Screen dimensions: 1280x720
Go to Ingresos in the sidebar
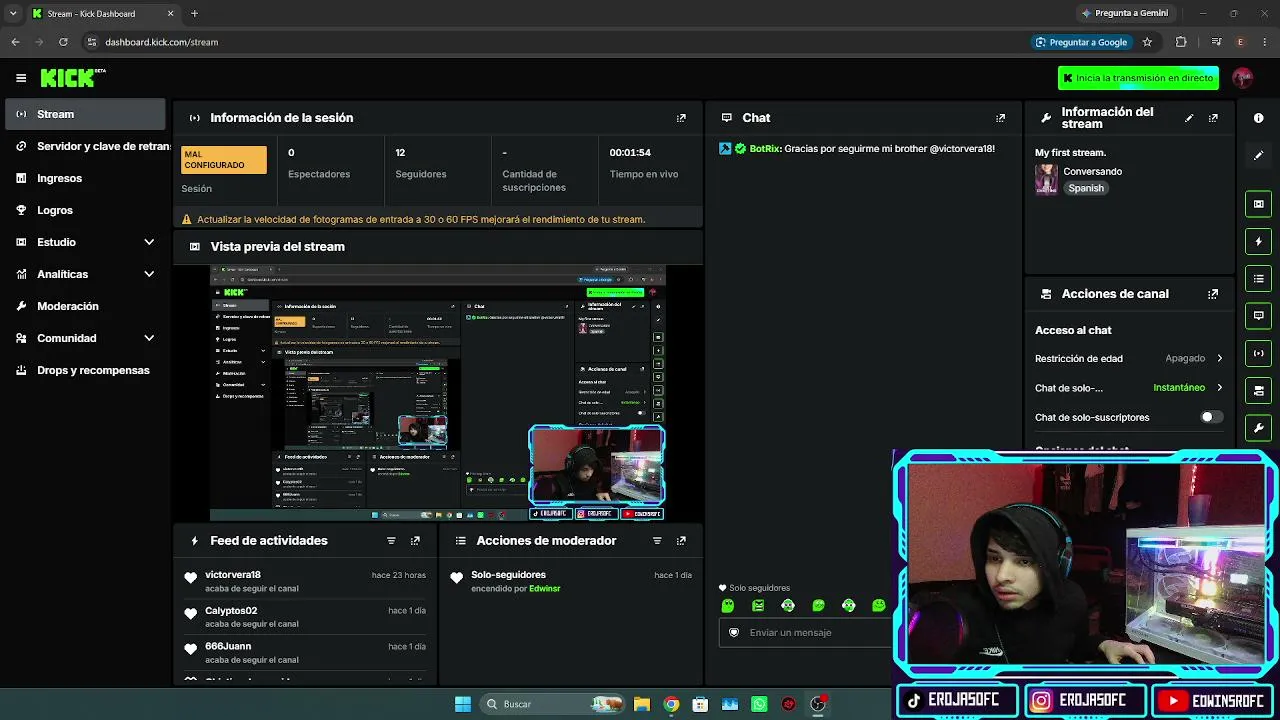click(85, 178)
